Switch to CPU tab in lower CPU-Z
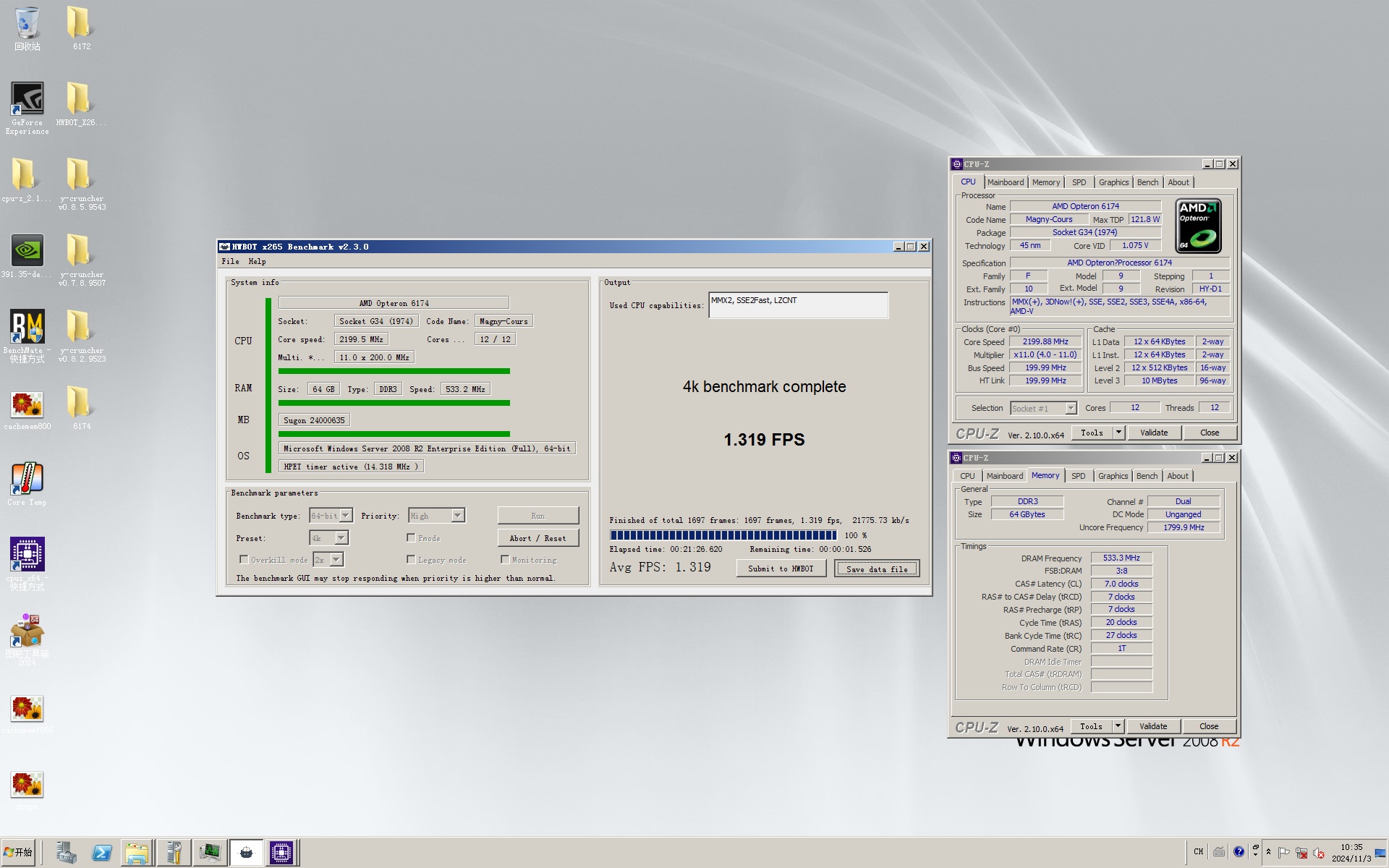The width and height of the screenshot is (1389, 868). pyautogui.click(x=967, y=476)
